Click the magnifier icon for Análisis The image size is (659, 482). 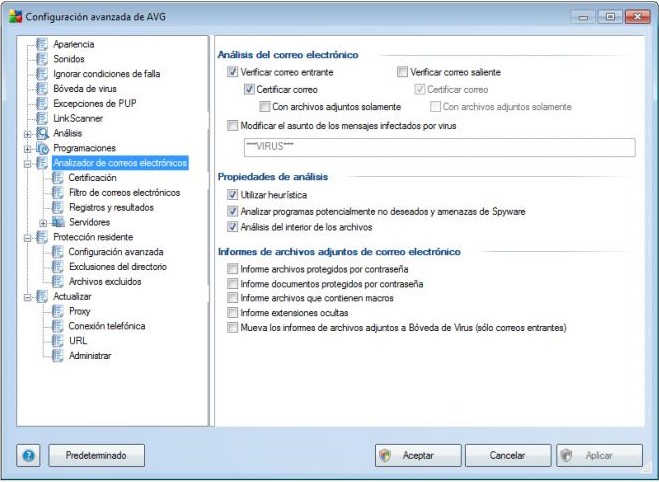[42, 133]
